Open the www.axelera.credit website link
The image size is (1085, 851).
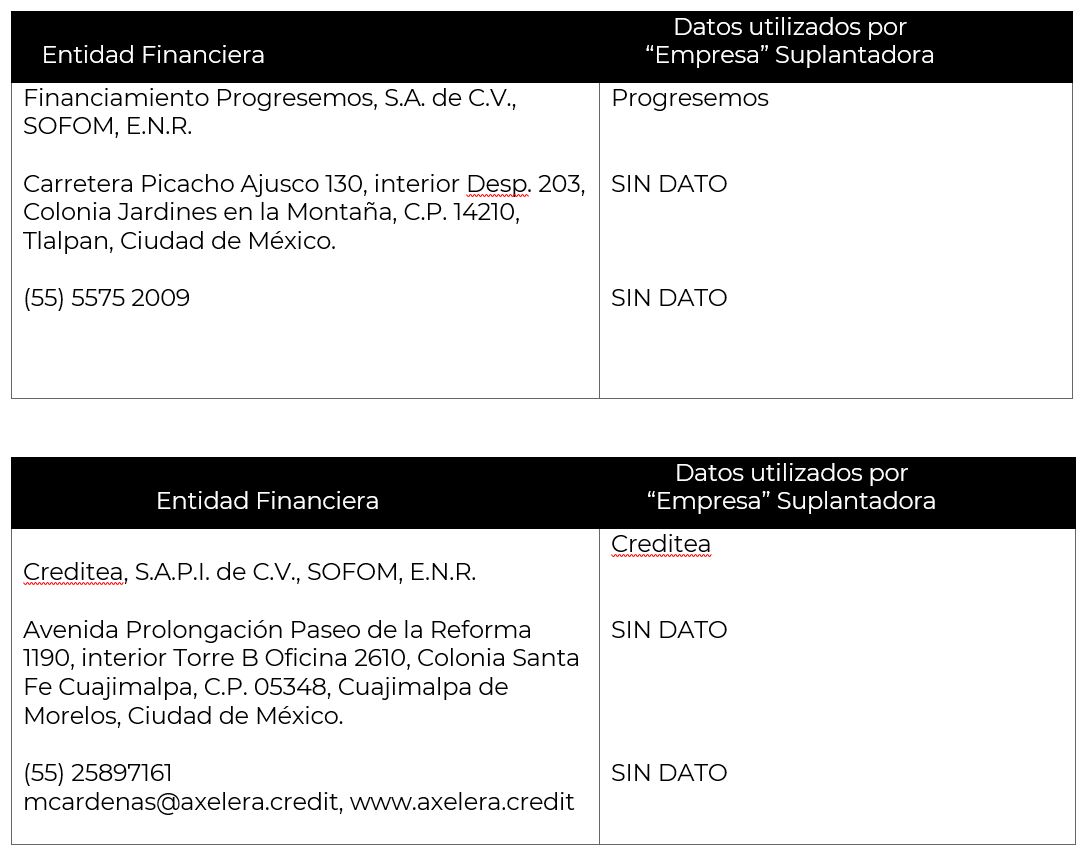[462, 802]
